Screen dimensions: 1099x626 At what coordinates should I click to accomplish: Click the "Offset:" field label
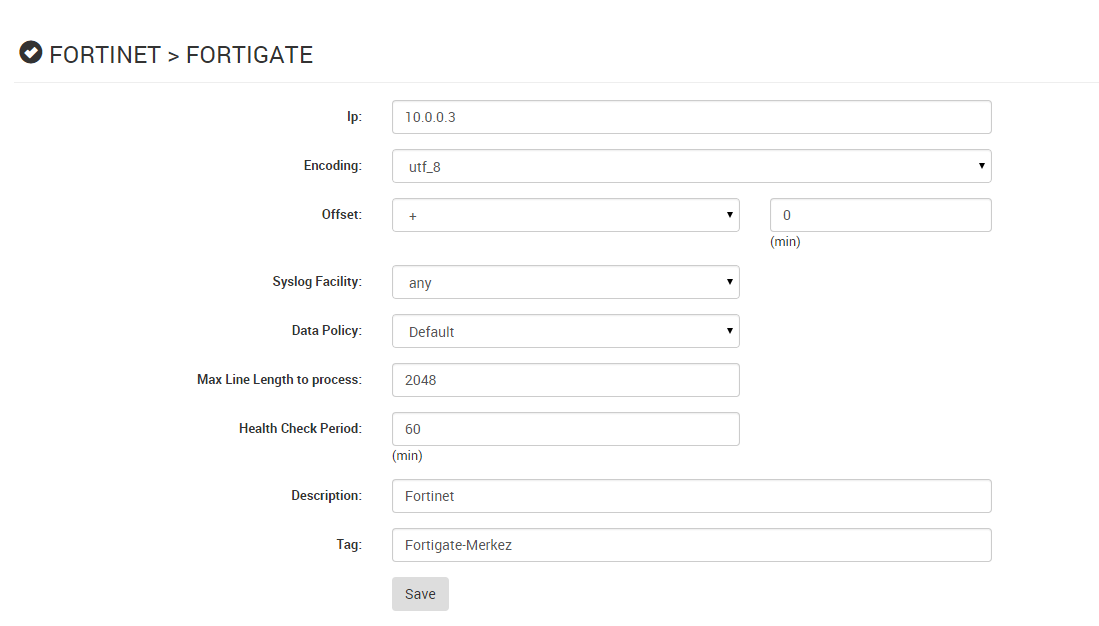341,214
